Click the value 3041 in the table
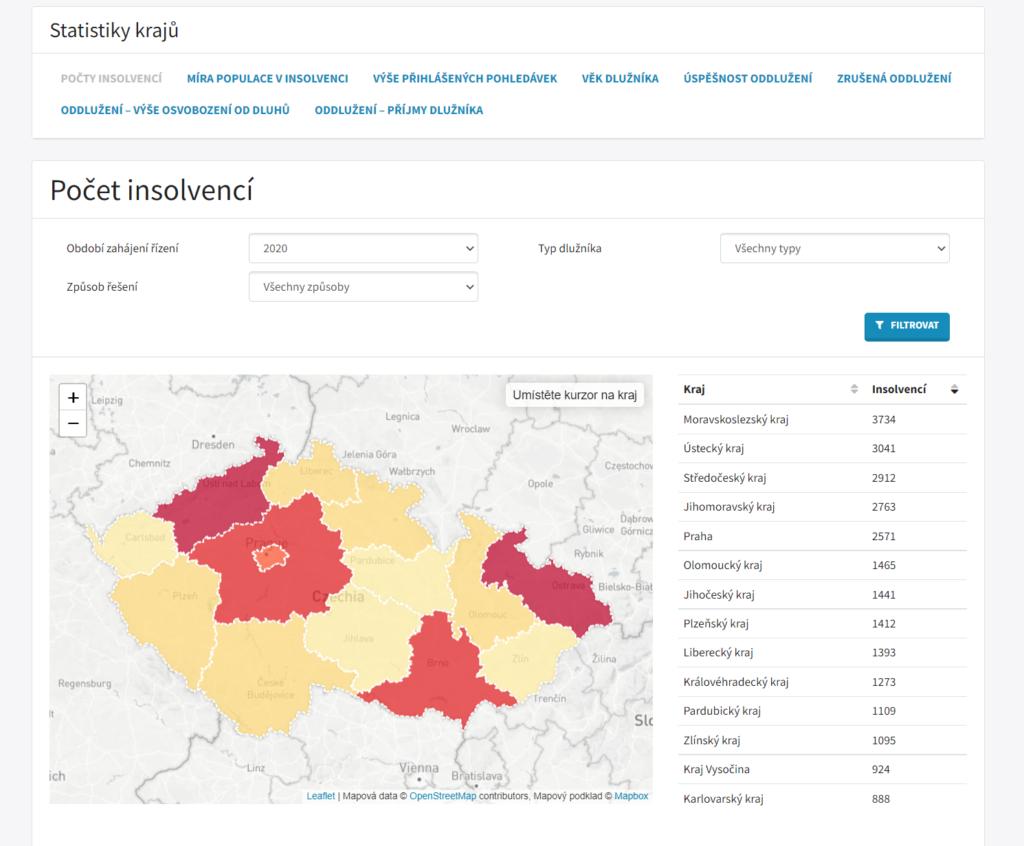 click(884, 449)
